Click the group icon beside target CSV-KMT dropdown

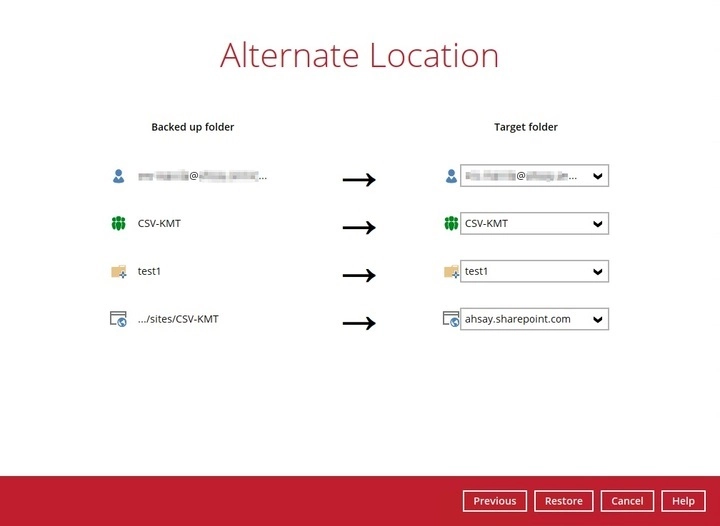click(x=450, y=223)
